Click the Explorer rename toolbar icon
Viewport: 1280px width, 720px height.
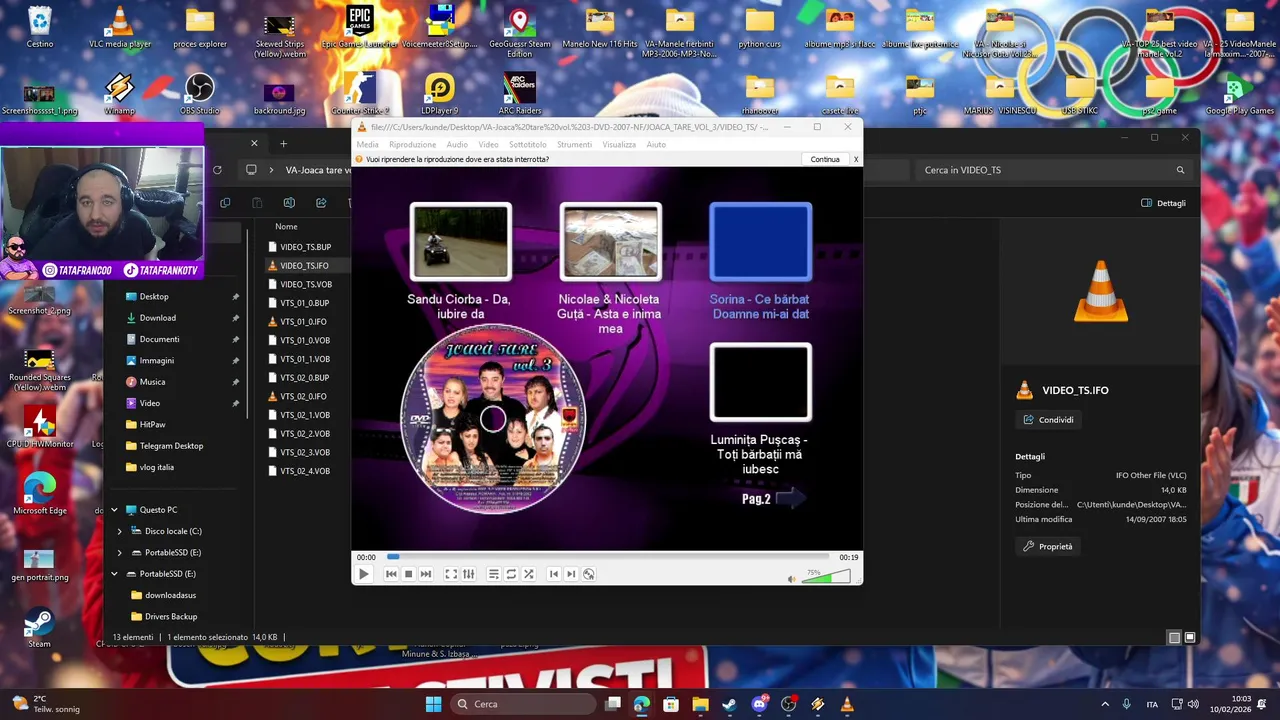(x=289, y=203)
